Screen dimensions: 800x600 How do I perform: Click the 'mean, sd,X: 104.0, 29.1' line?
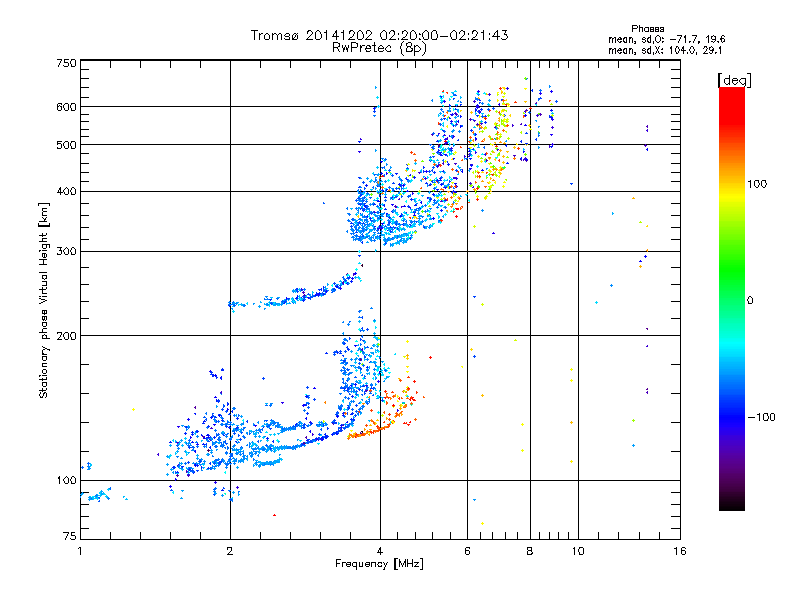665,50
